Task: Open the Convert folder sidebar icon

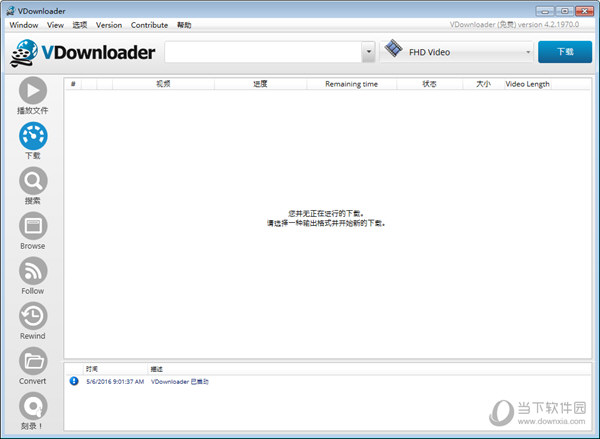Action: [33, 361]
